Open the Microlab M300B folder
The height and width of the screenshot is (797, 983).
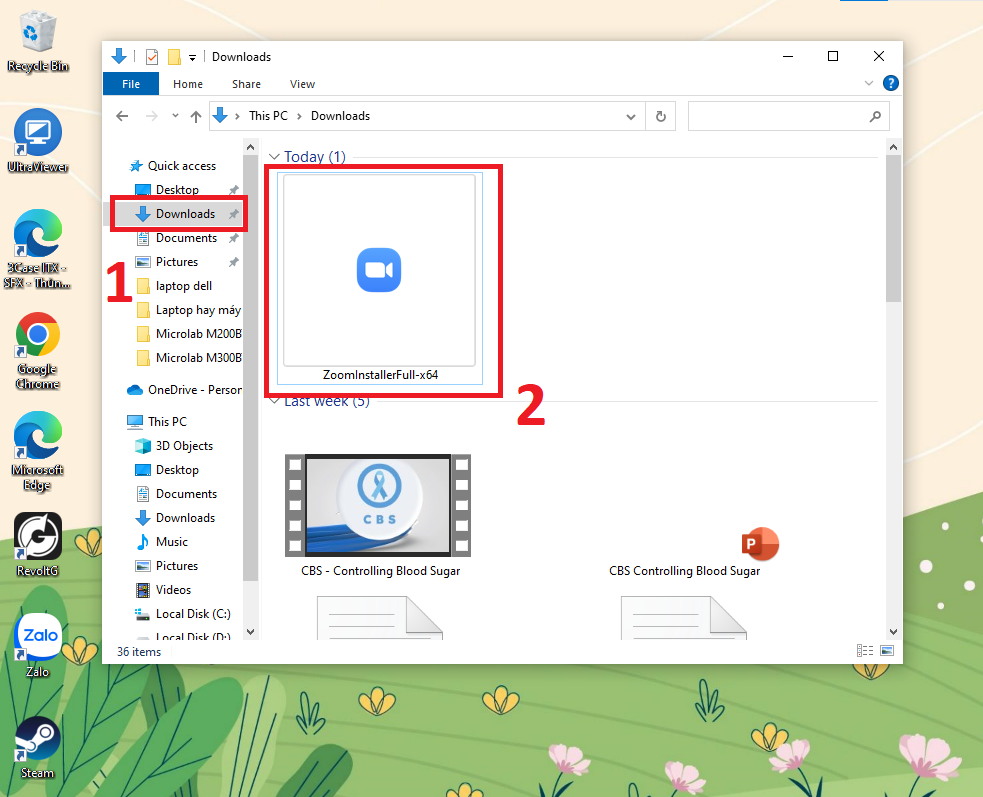point(199,357)
